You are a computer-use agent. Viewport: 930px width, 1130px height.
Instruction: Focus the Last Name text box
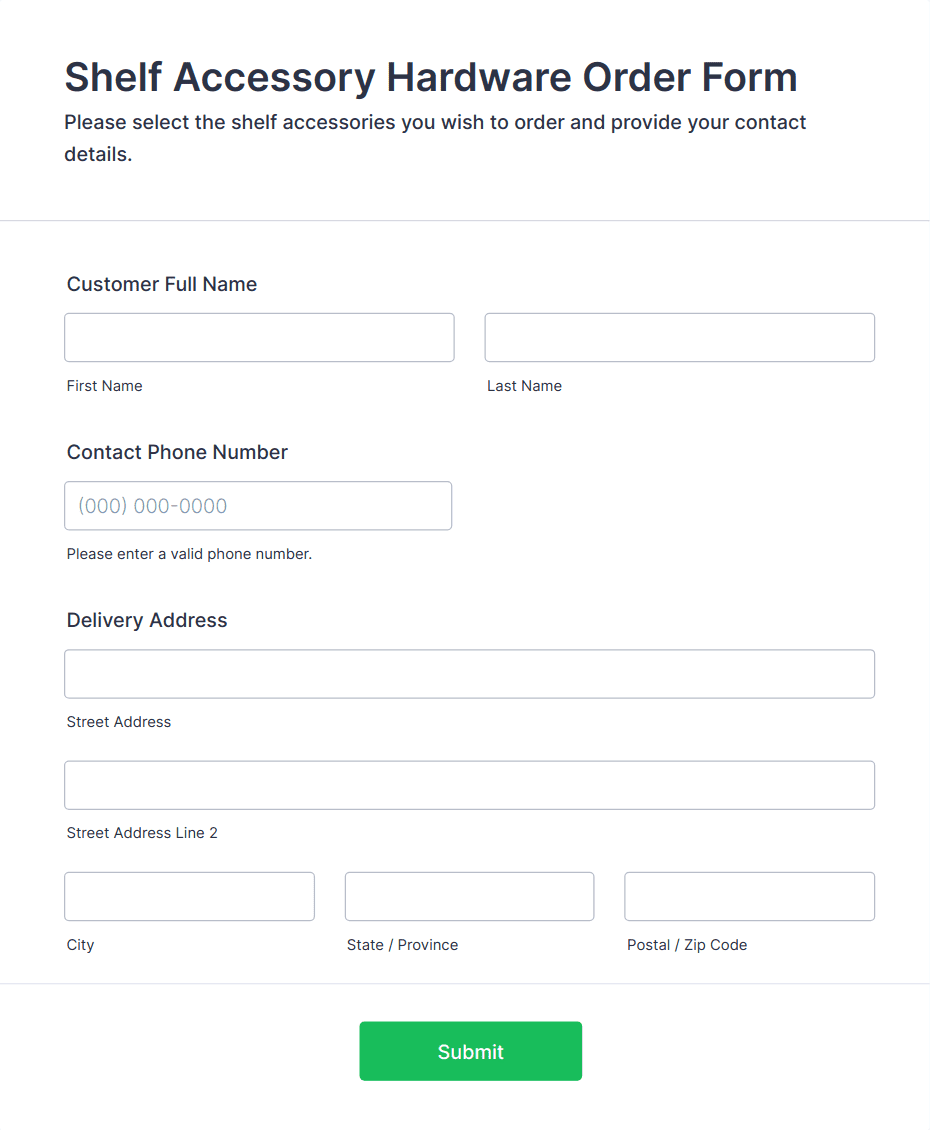point(679,338)
